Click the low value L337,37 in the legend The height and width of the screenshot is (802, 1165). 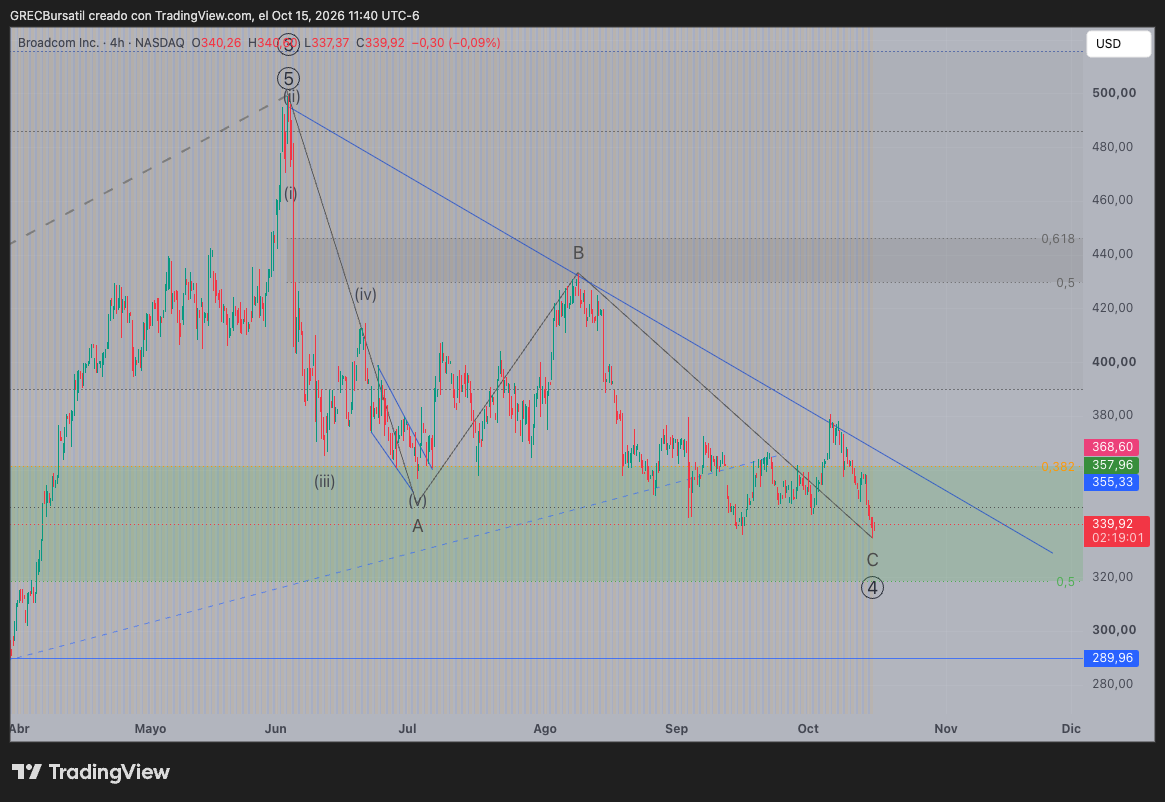click(x=326, y=43)
